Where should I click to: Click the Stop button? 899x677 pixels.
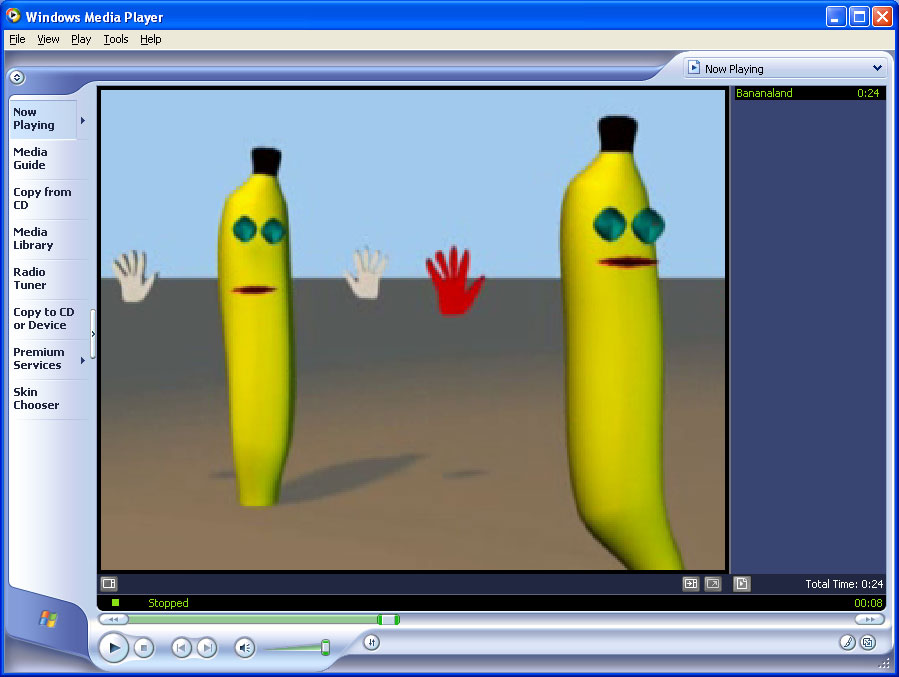pos(144,648)
